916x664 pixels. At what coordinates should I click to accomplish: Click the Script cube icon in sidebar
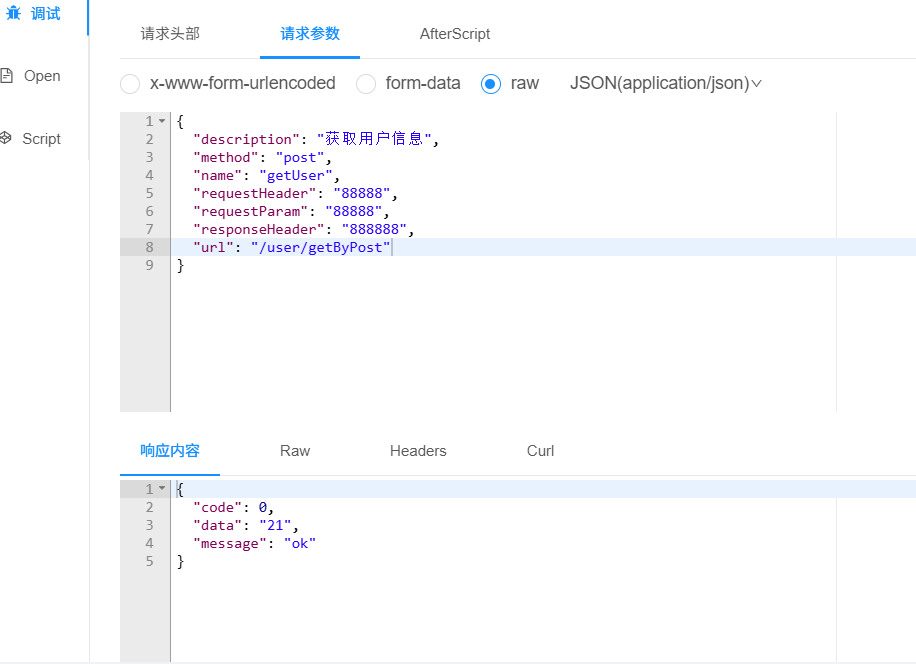point(5,138)
